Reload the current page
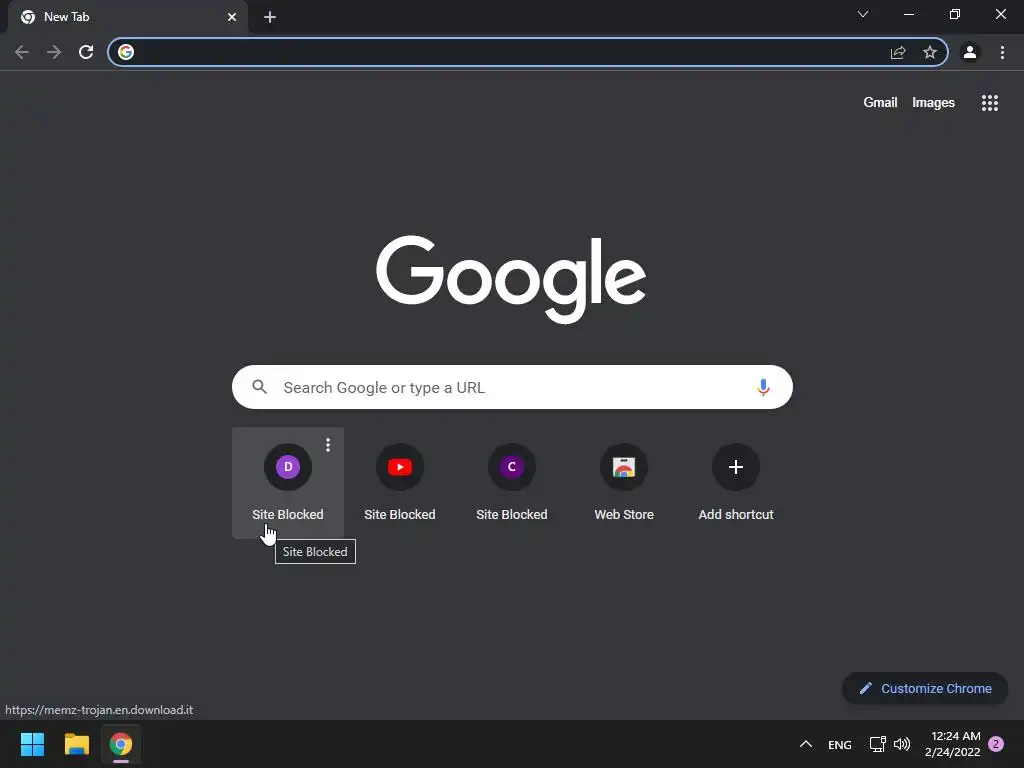This screenshot has width=1024, height=768. click(x=86, y=52)
